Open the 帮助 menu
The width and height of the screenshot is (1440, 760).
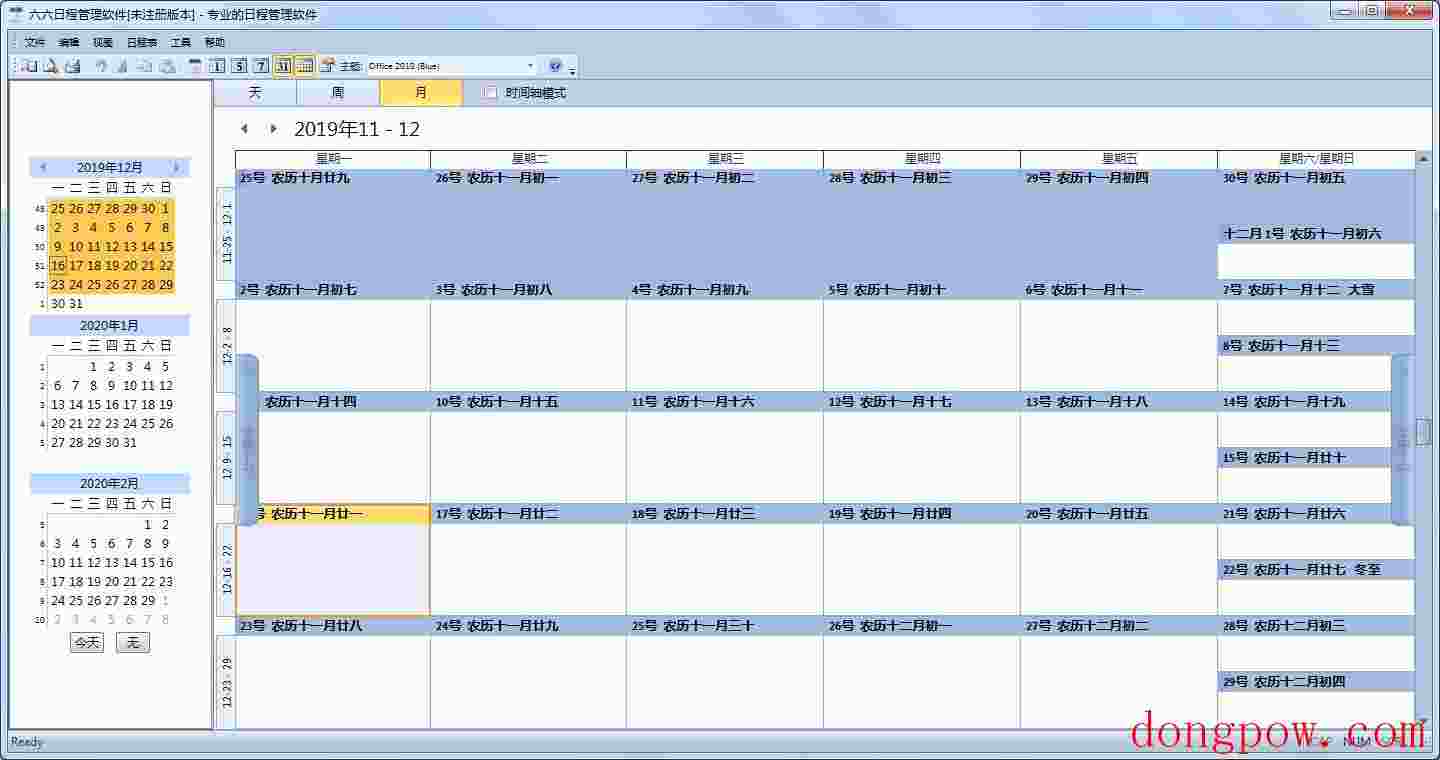[215, 43]
